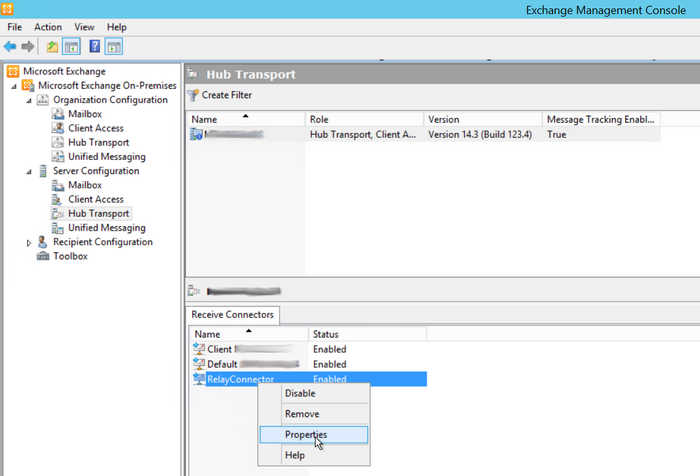Click Enabled status of Client connector
Image resolution: width=700 pixels, height=476 pixels.
pyautogui.click(x=329, y=349)
